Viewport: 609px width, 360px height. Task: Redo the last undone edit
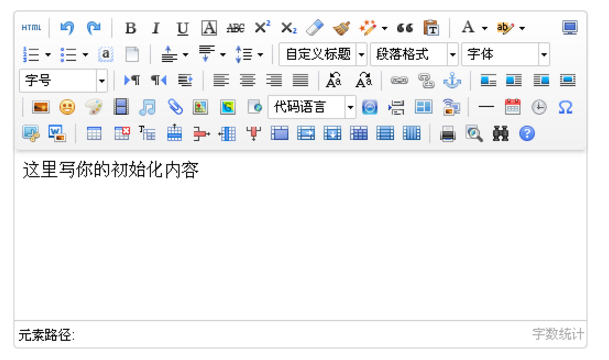click(94, 28)
